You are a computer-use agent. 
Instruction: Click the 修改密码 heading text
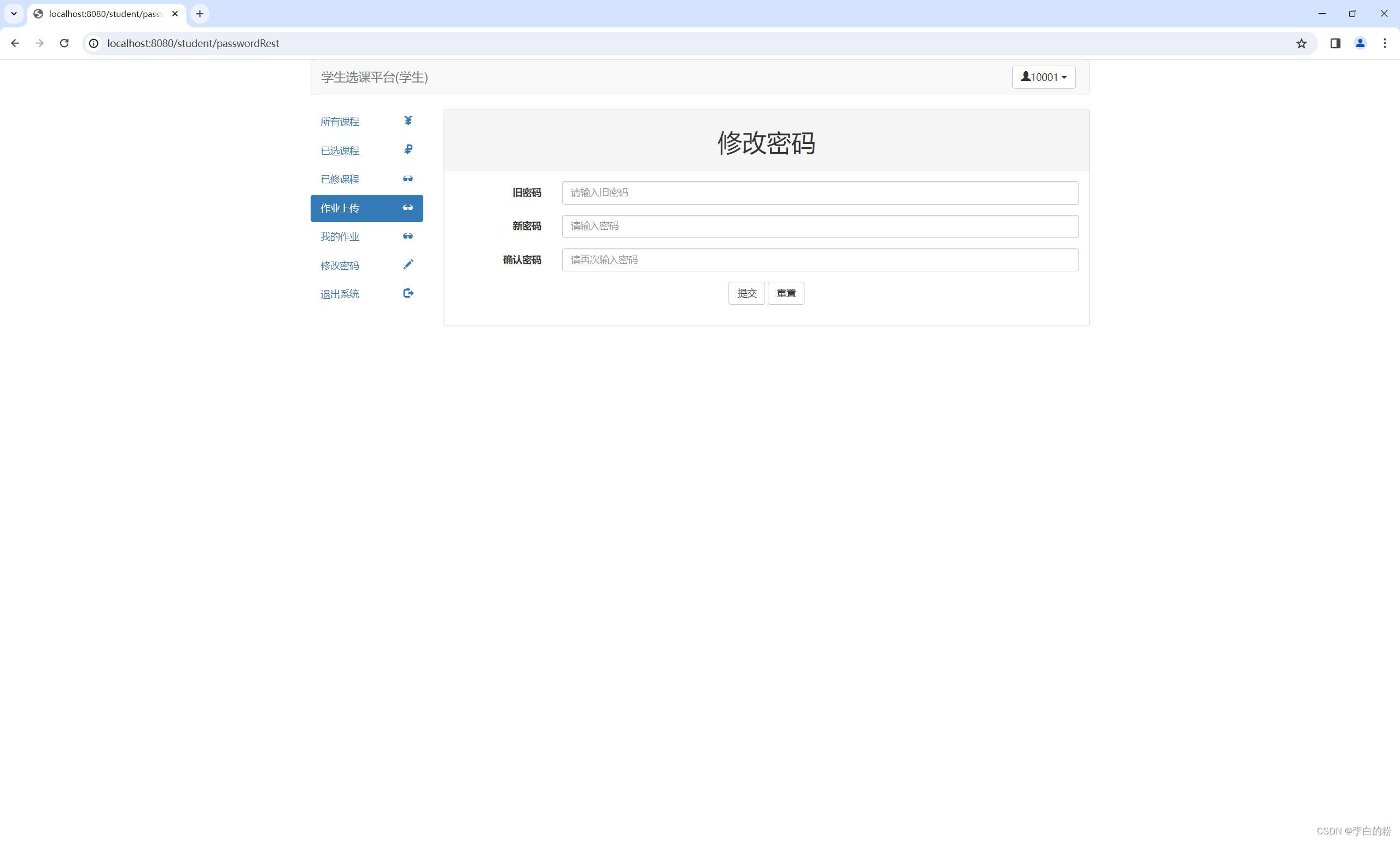pyautogui.click(x=766, y=142)
